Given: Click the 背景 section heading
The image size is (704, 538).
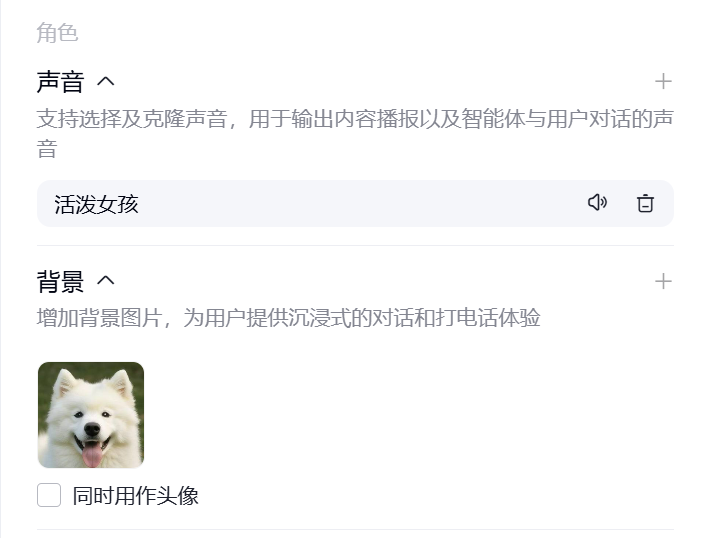Looking at the screenshot, I should 60,281.
